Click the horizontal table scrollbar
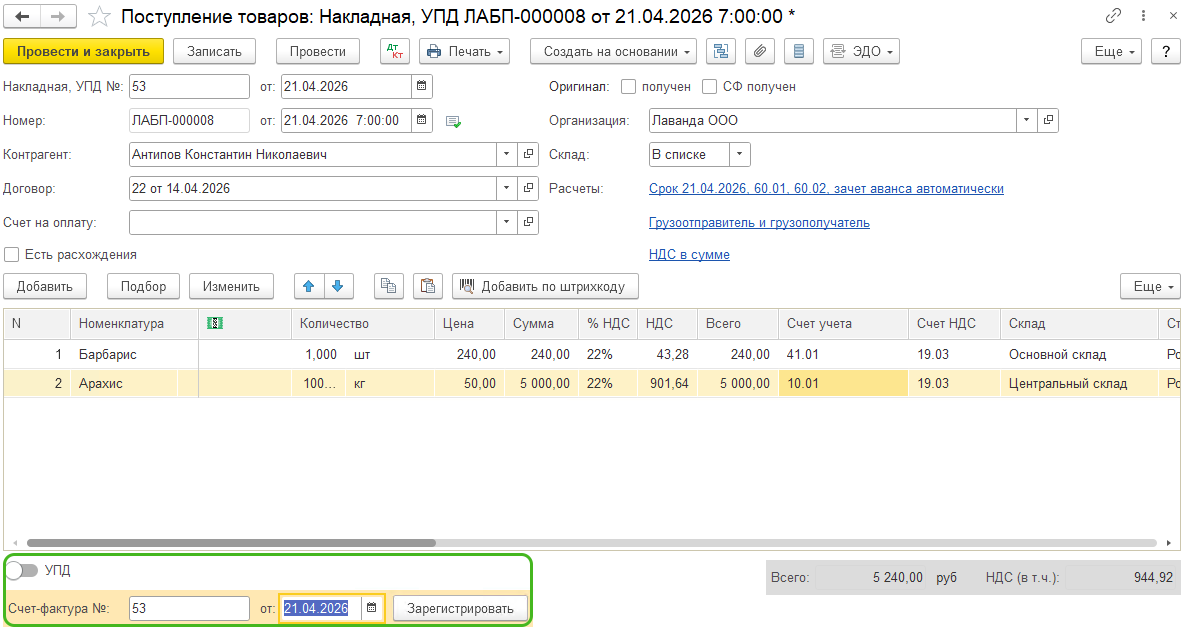Image resolution: width=1185 pixels, height=630 pixels. coord(231,542)
